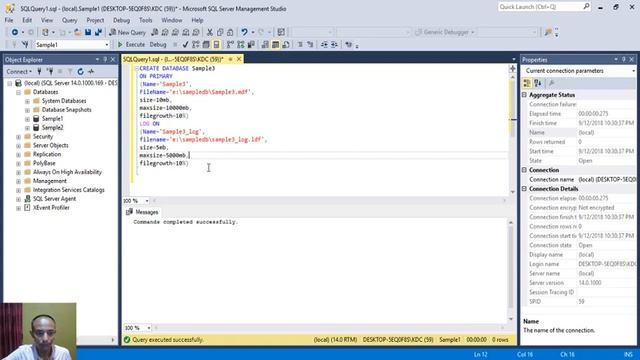Viewport: 640px width, 360px height.
Task: Toggle IntelliSense Enabled icon
Action: point(216,44)
